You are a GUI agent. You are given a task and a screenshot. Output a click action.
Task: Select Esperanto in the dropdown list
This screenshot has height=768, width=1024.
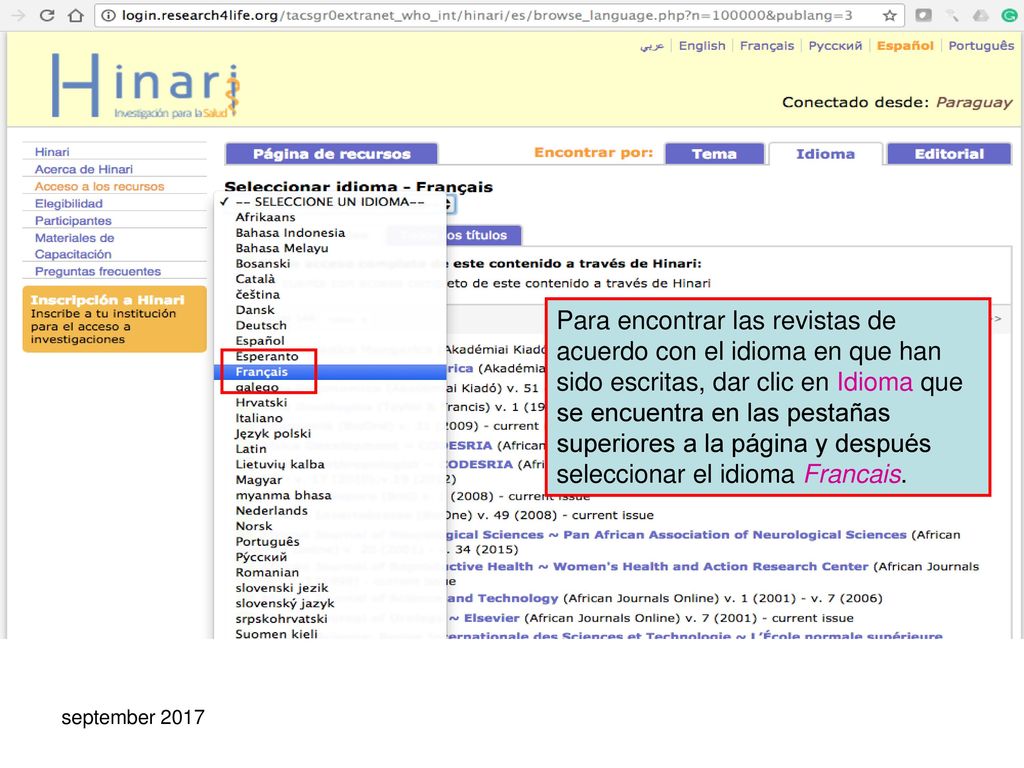pyautogui.click(x=330, y=356)
